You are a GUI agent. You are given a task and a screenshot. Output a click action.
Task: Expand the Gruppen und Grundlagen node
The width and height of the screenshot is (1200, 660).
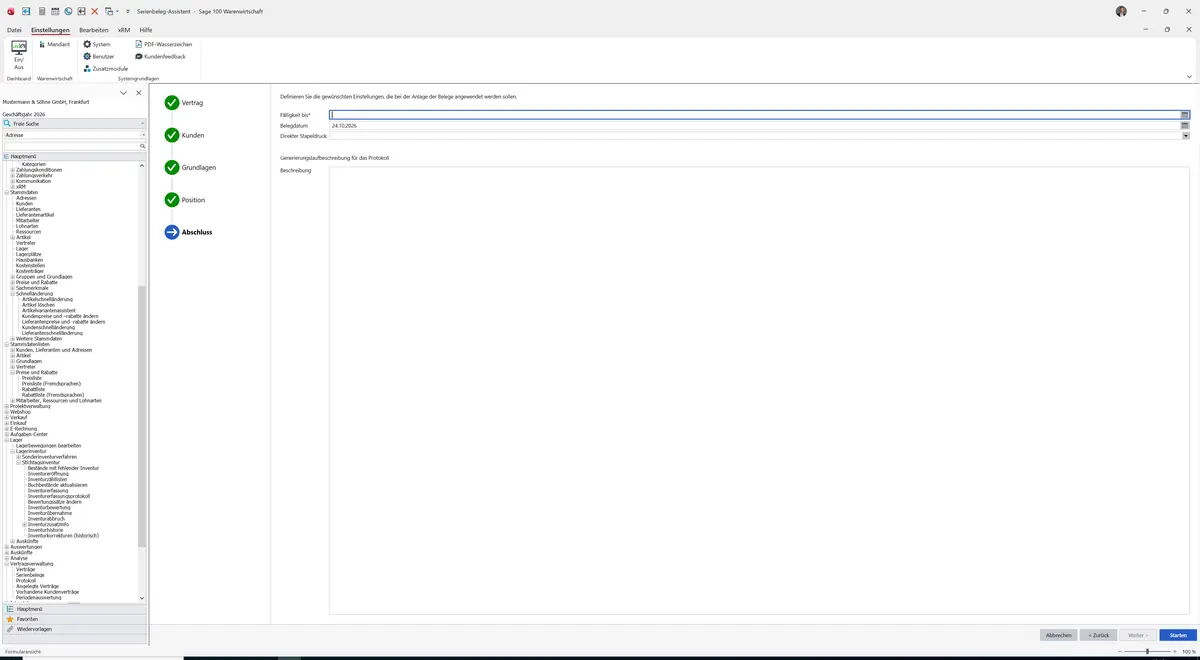click(13, 276)
